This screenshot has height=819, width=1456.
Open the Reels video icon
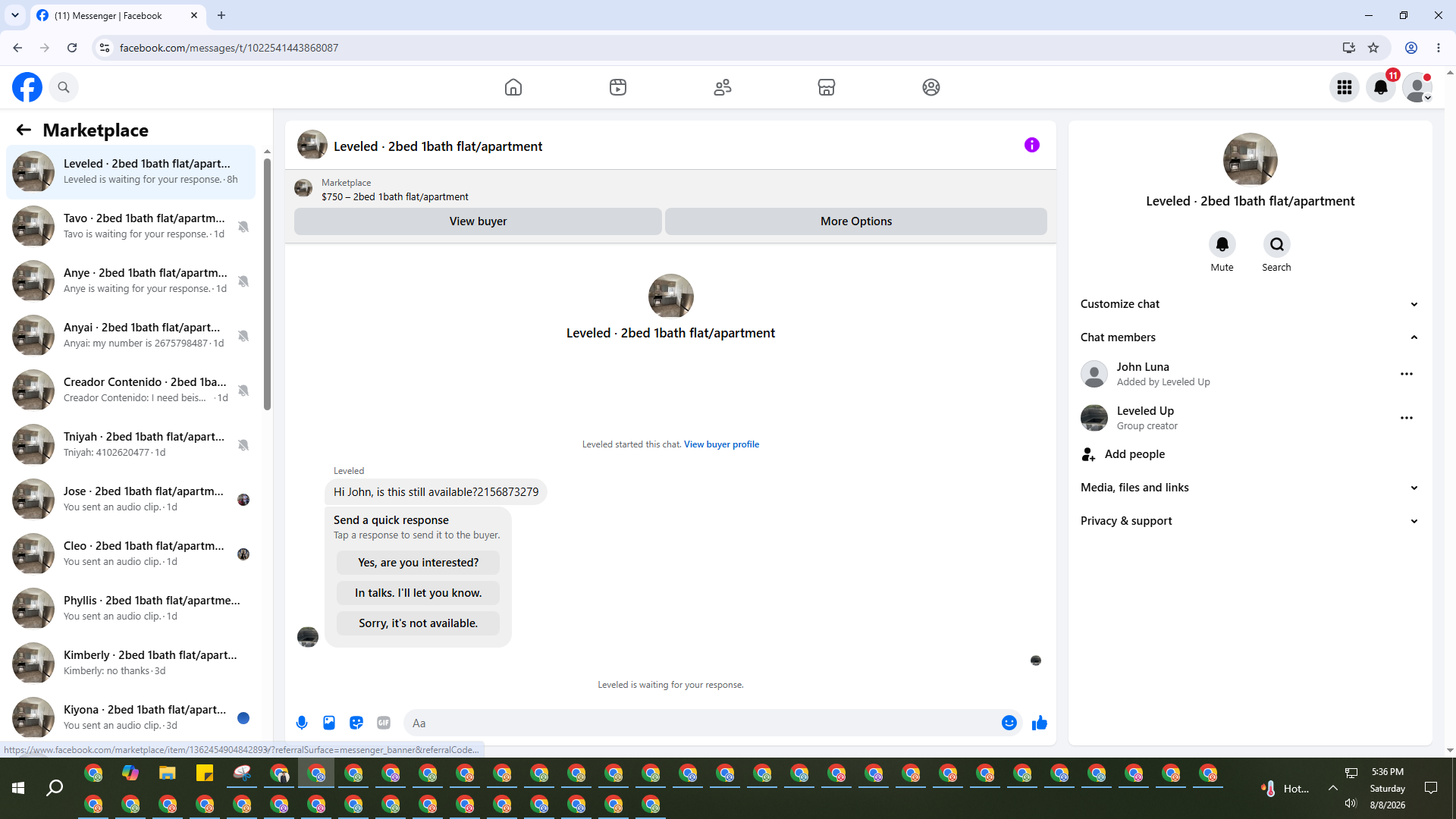tap(618, 87)
